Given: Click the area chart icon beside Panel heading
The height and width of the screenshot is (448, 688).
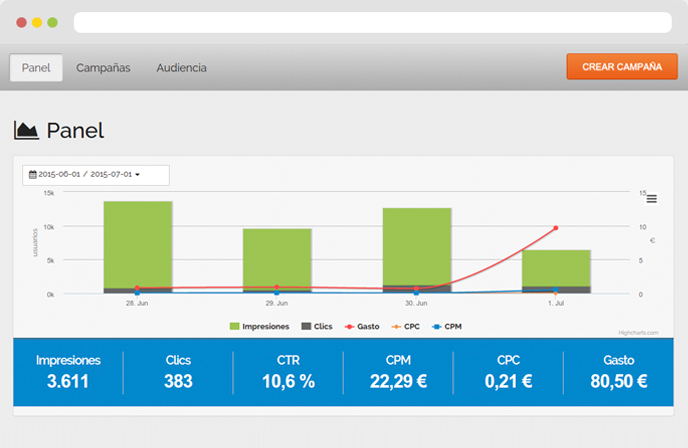Looking at the screenshot, I should (26, 130).
